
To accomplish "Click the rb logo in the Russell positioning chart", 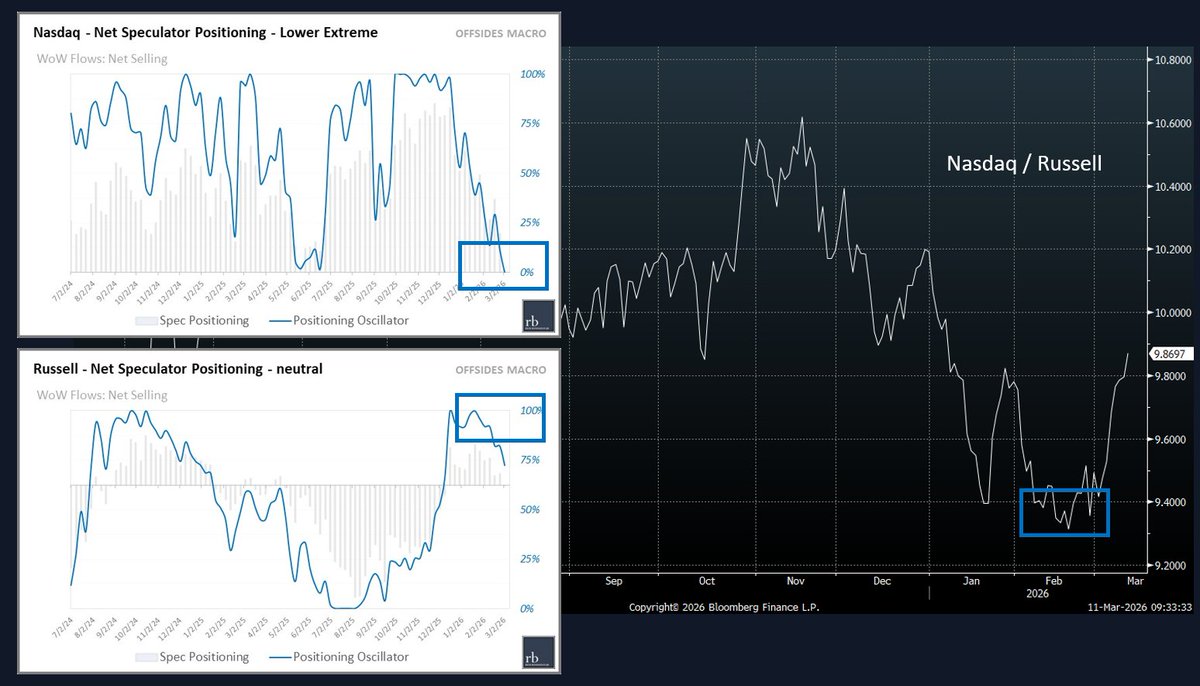I will coord(539,654).
